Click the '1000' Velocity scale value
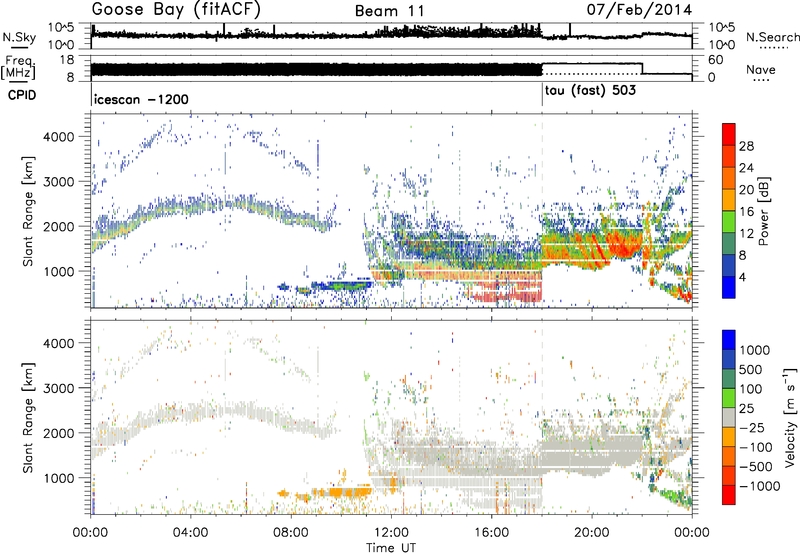 755,350
